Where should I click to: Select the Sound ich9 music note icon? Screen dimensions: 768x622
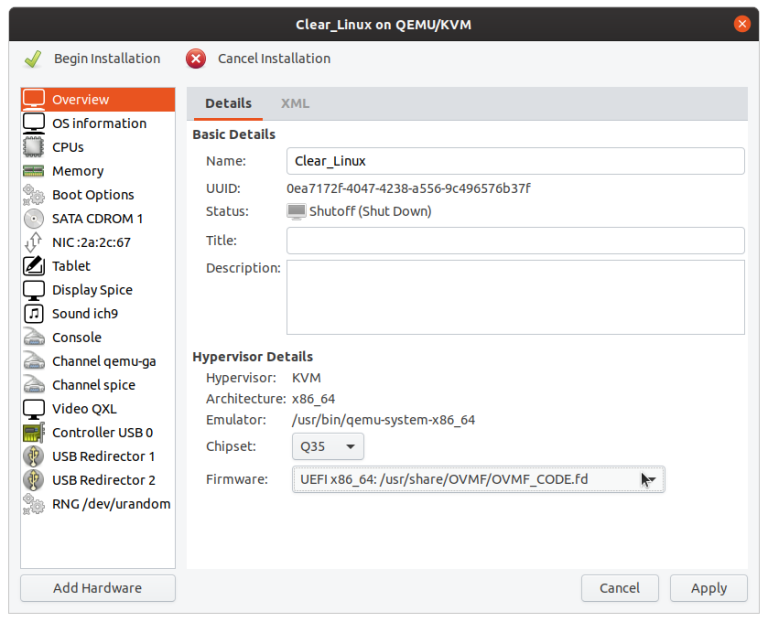(34, 313)
